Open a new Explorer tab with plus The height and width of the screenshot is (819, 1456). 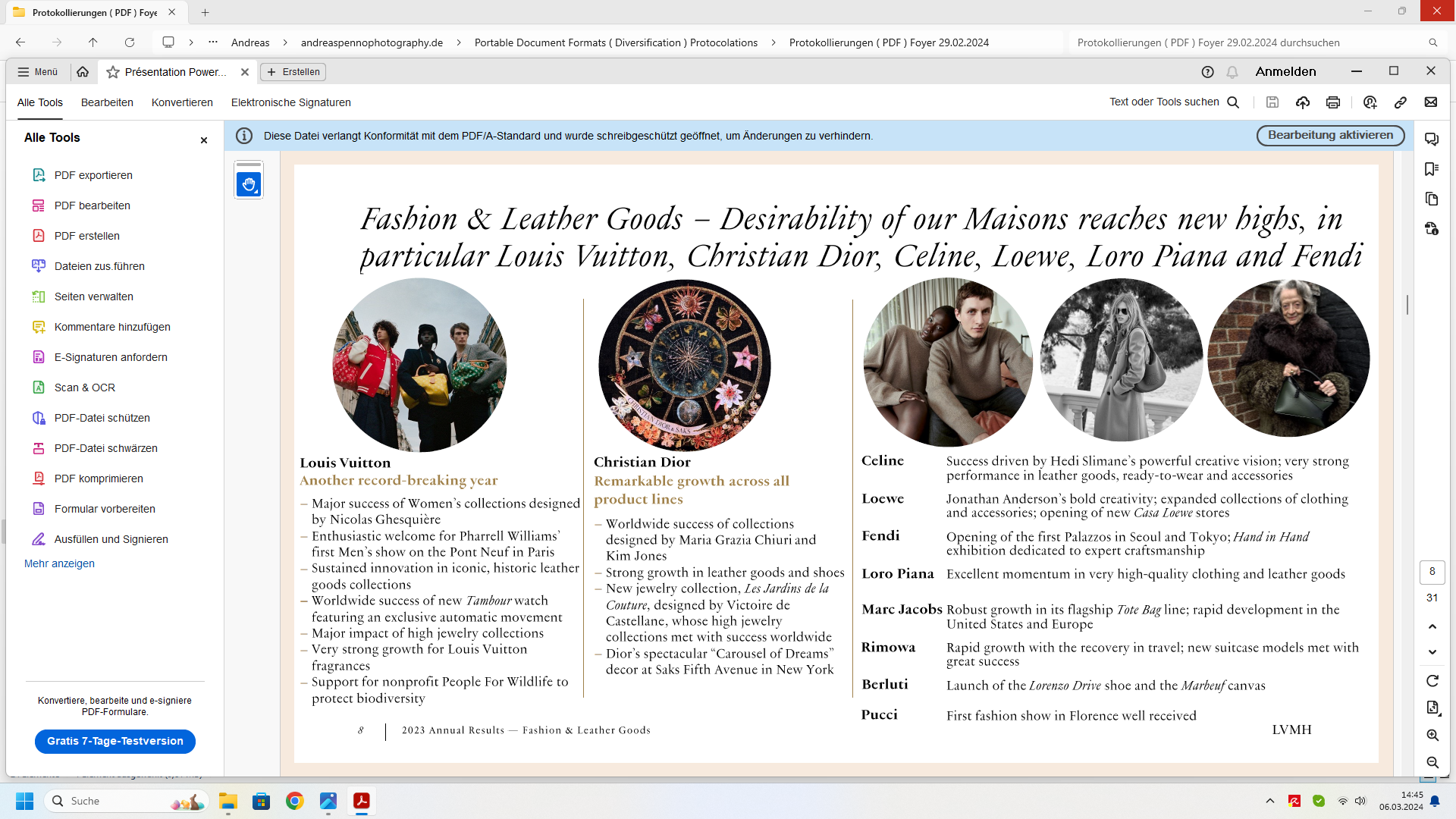coord(205,12)
